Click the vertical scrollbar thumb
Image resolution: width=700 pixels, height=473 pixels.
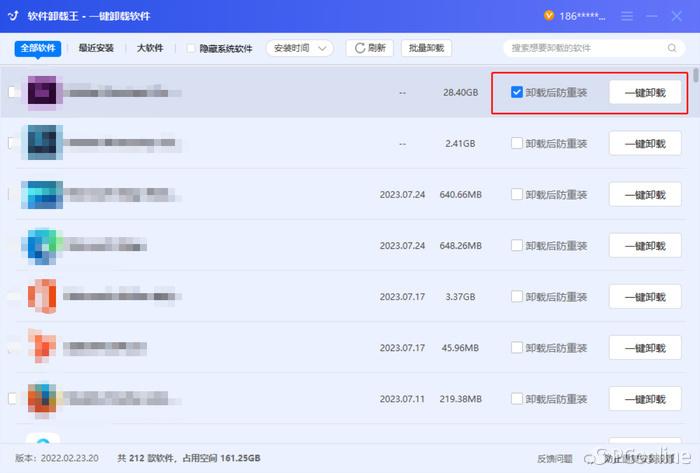696,75
